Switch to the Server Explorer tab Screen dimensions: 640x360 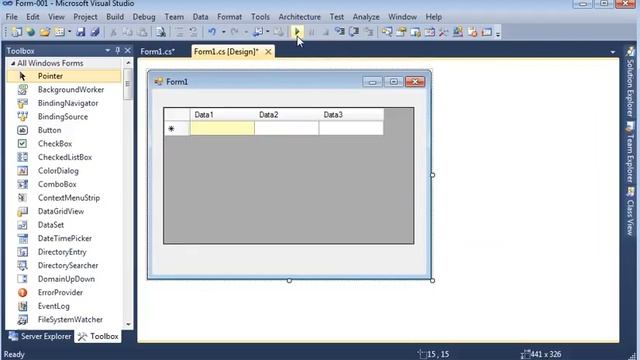coord(40,336)
